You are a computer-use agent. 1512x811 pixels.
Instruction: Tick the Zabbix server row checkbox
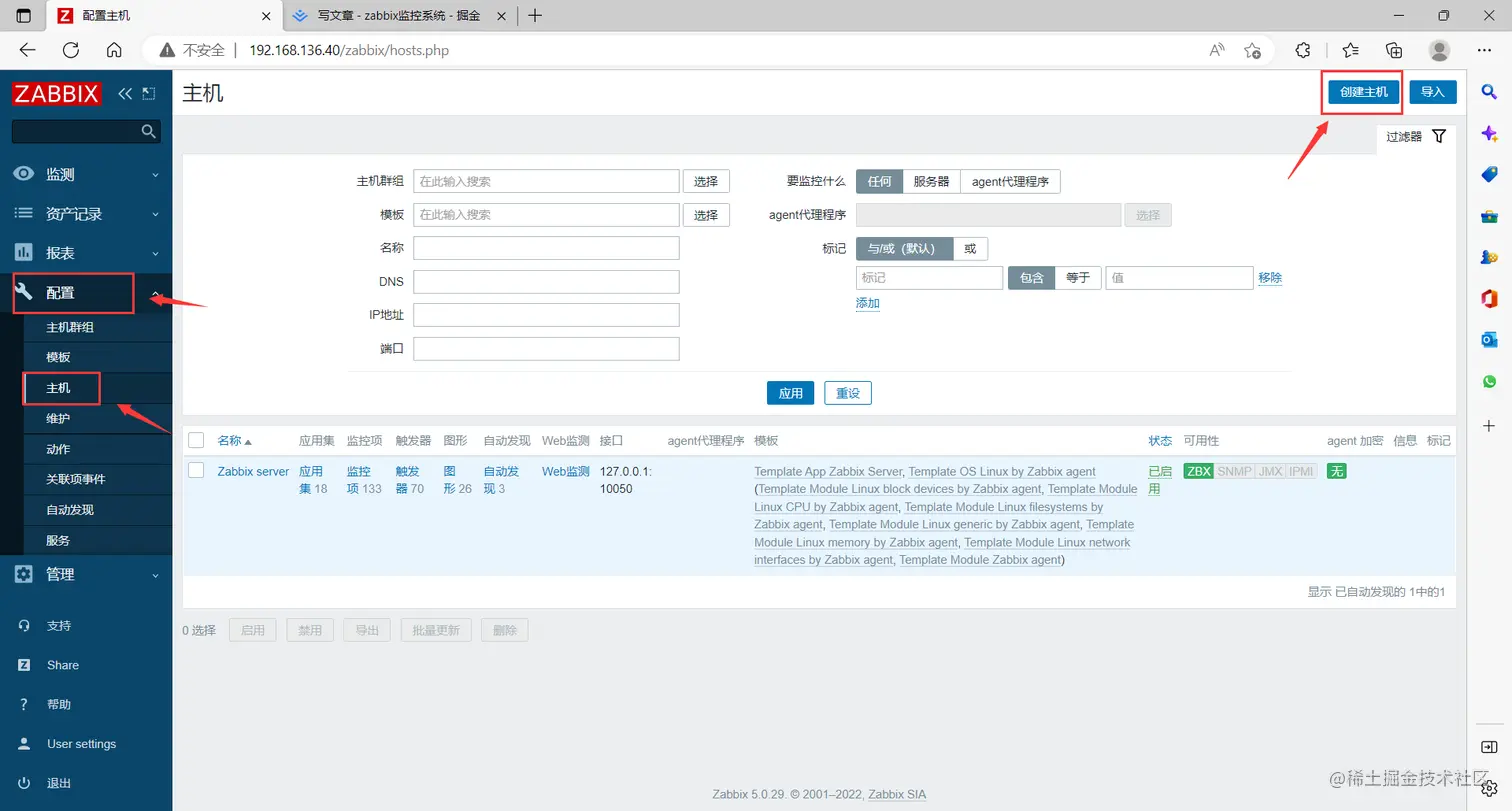tap(196, 471)
